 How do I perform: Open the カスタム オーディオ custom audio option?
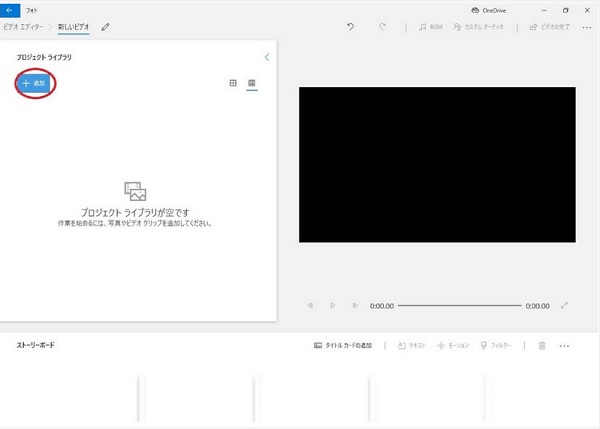pos(480,27)
